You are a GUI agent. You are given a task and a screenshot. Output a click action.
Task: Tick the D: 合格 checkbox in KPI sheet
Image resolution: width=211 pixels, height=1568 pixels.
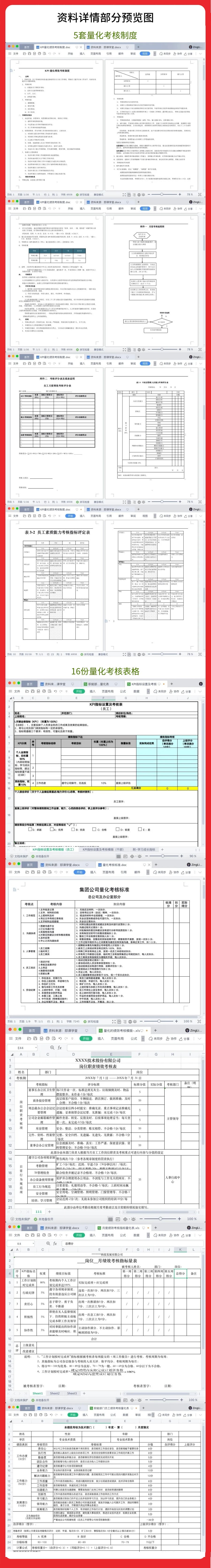(94, 829)
